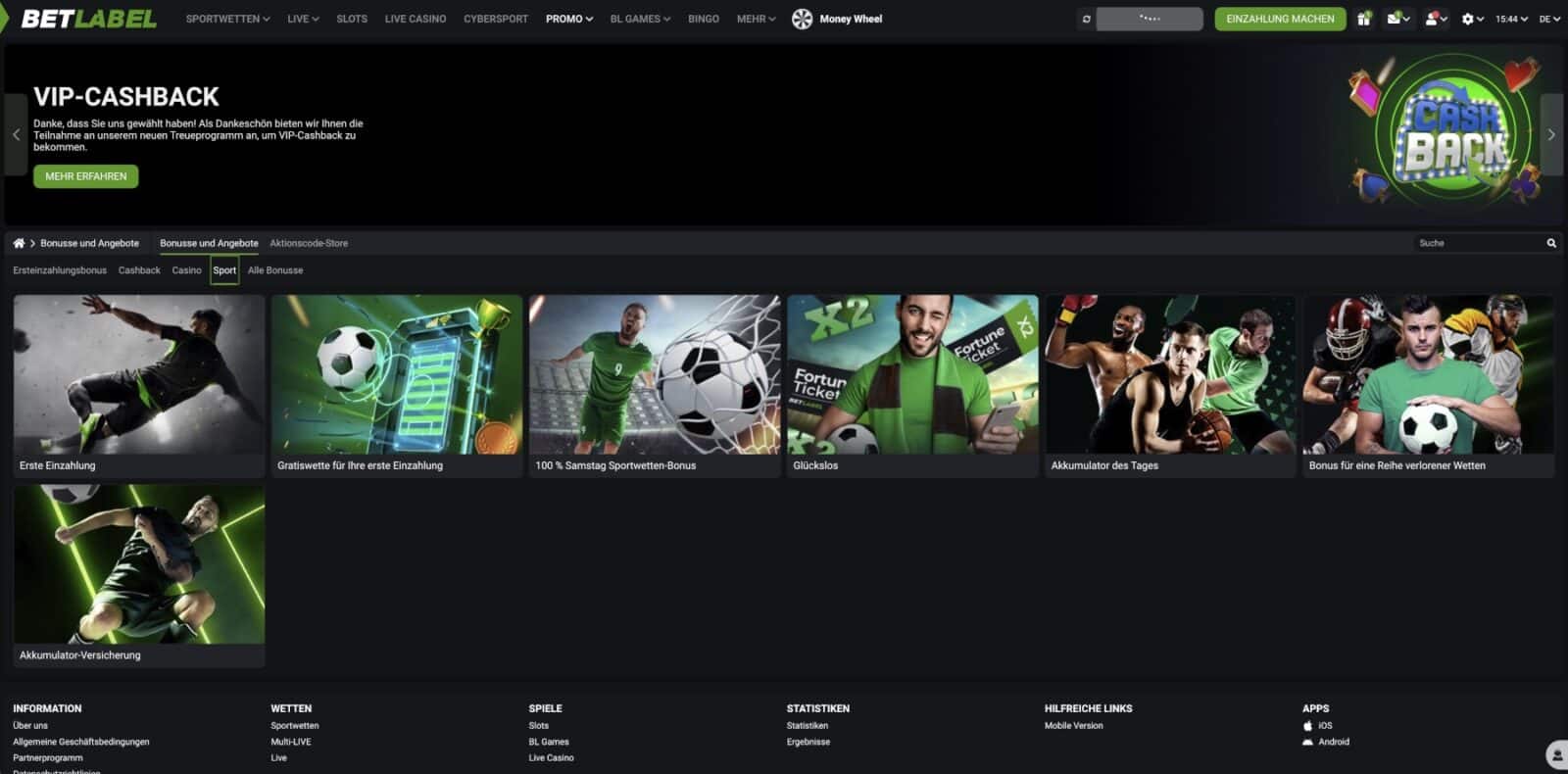Open the user account profile icon
Screen dimensions: 1568x774
tap(1434, 19)
